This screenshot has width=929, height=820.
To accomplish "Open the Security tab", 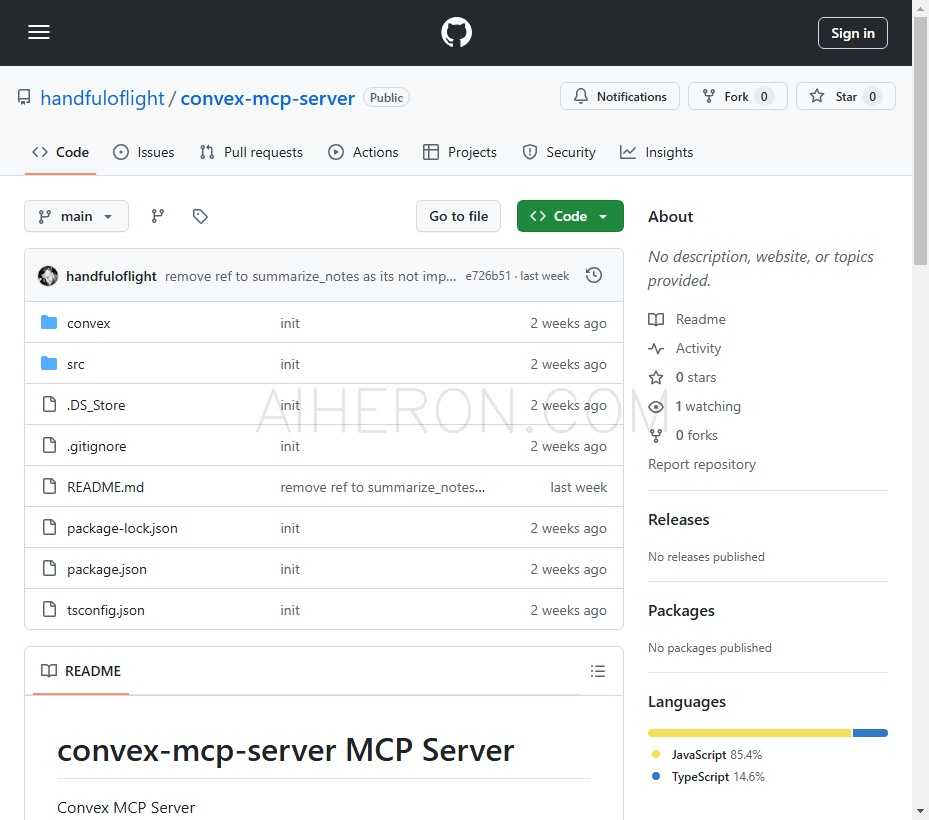I will pos(559,152).
